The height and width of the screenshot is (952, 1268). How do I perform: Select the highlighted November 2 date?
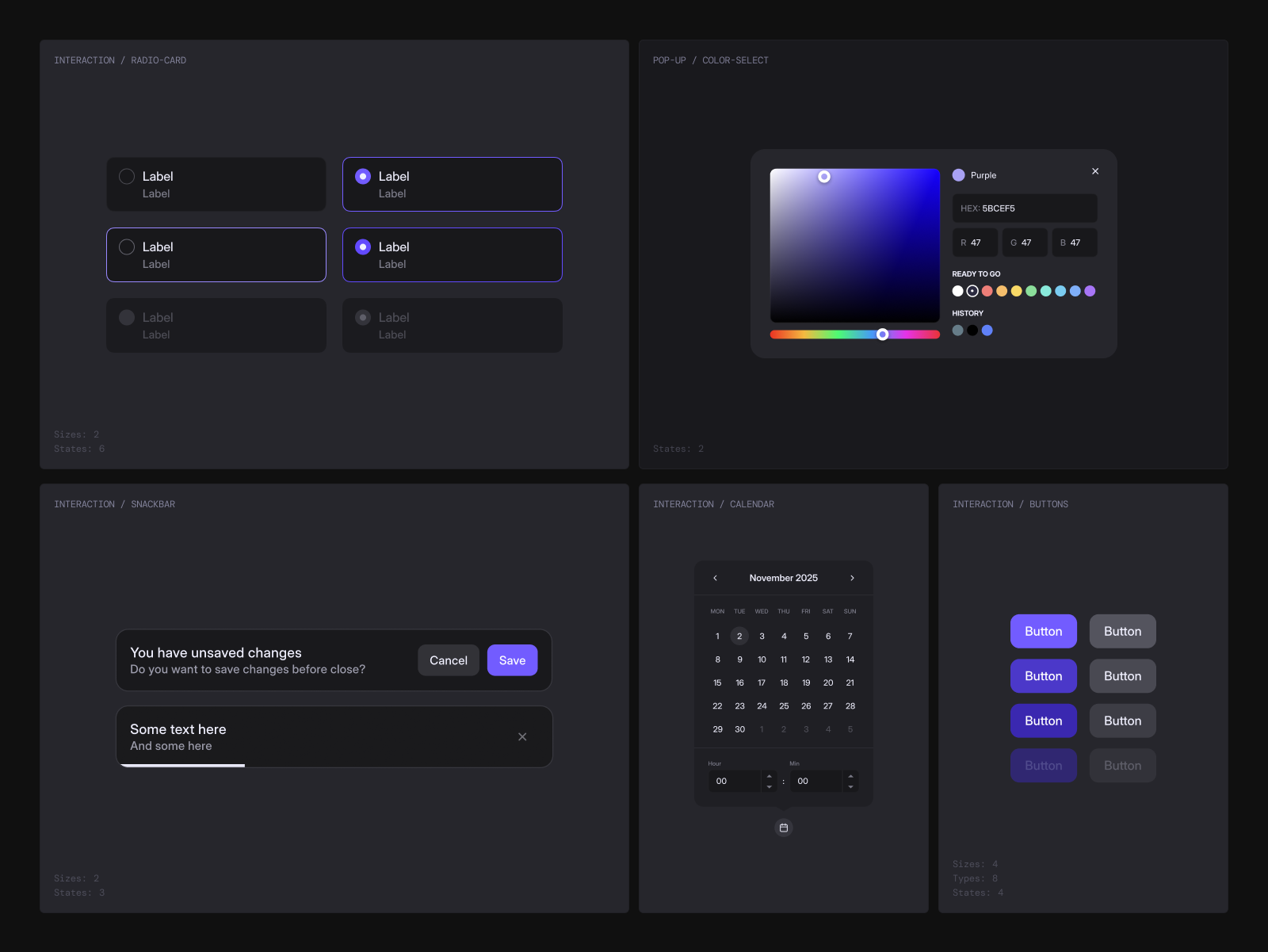coord(739,636)
